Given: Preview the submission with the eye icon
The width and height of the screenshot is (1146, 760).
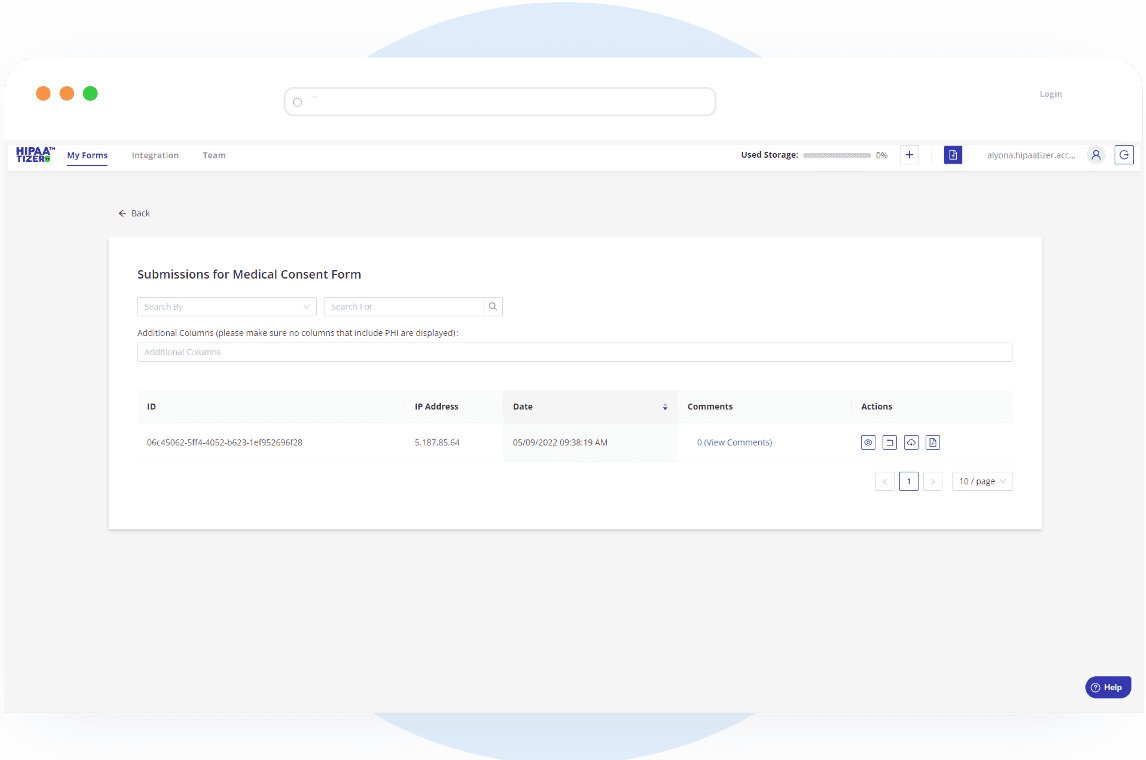Looking at the screenshot, I should pyautogui.click(x=868, y=442).
